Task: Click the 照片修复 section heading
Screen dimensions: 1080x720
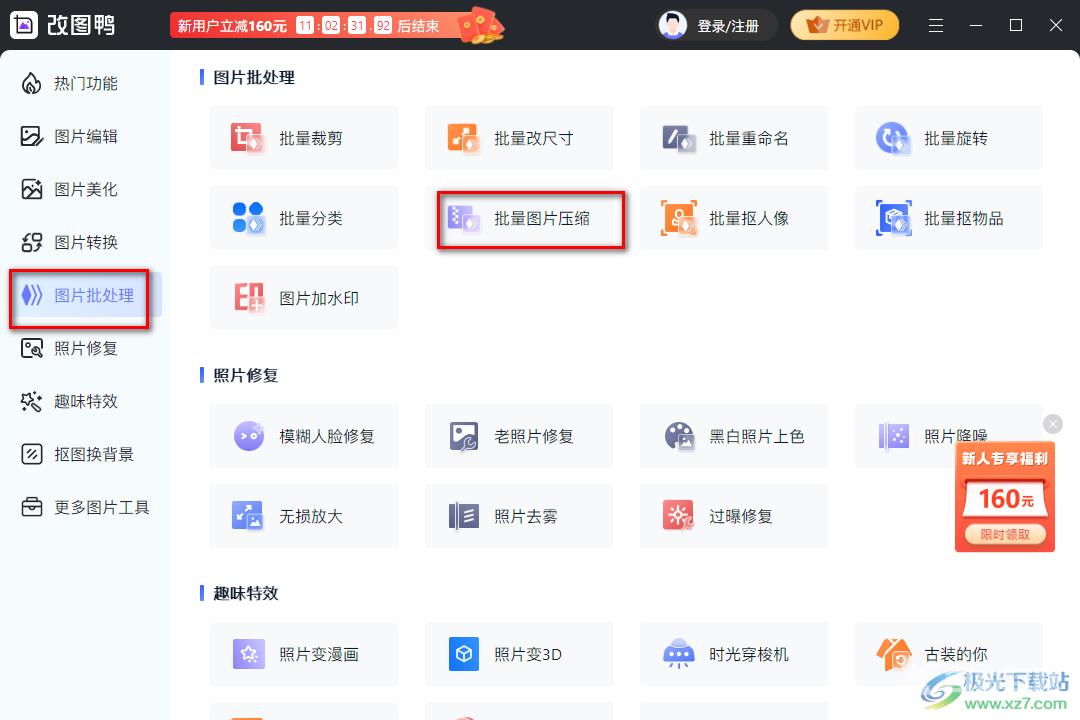Action: [245, 375]
